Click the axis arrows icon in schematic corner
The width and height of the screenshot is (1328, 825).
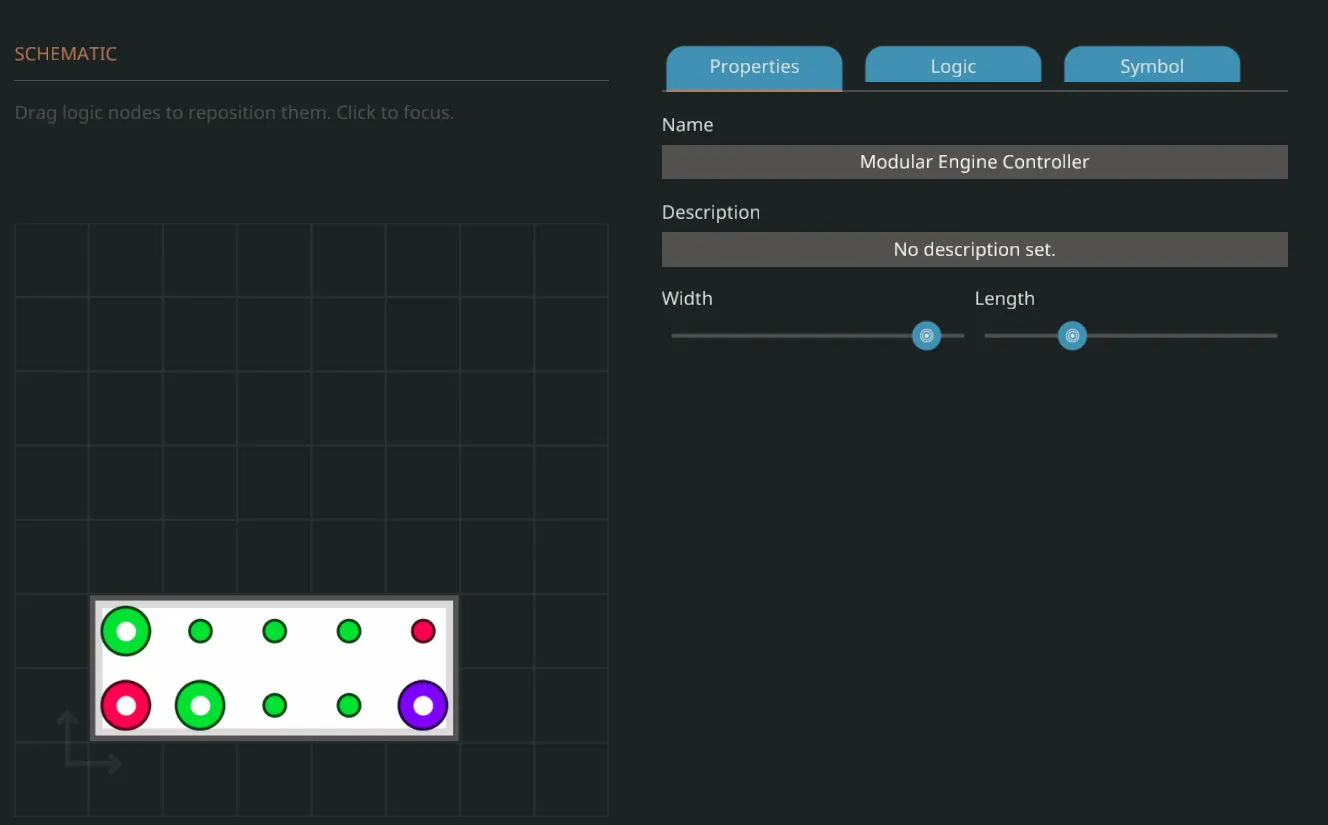pyautogui.click(x=87, y=744)
